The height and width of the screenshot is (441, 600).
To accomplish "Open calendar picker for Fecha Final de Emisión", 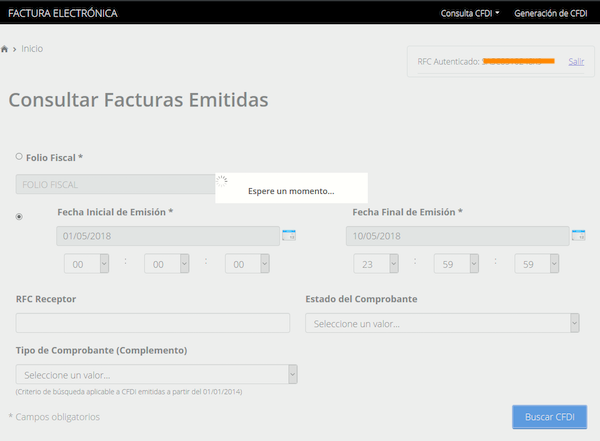I will [x=579, y=235].
